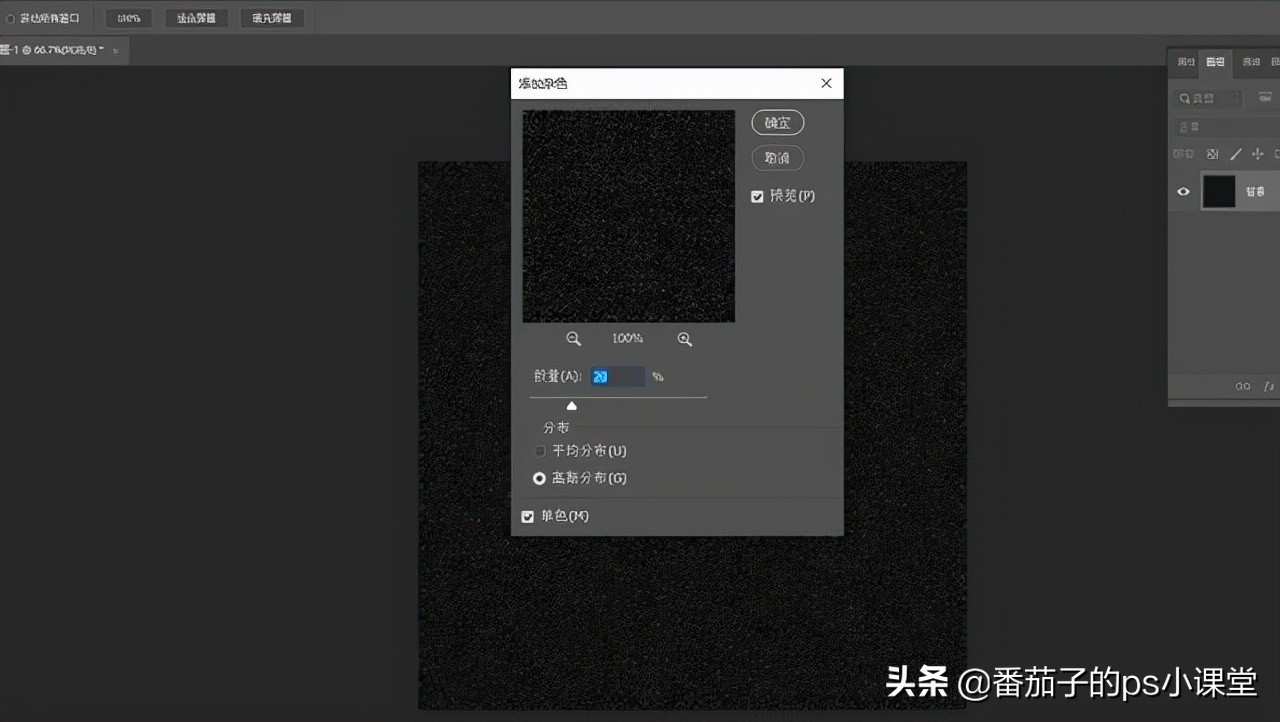Click the 数量 amount percentage input field
The image size is (1280, 722).
pyautogui.click(x=617, y=376)
